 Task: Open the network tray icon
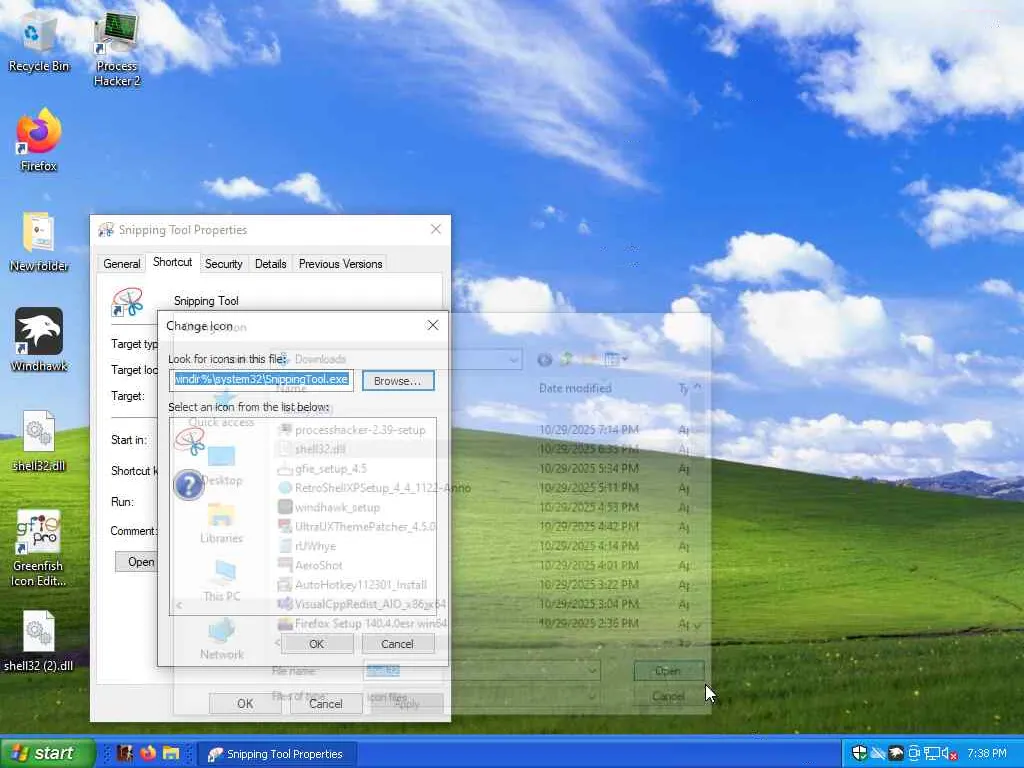(x=931, y=753)
